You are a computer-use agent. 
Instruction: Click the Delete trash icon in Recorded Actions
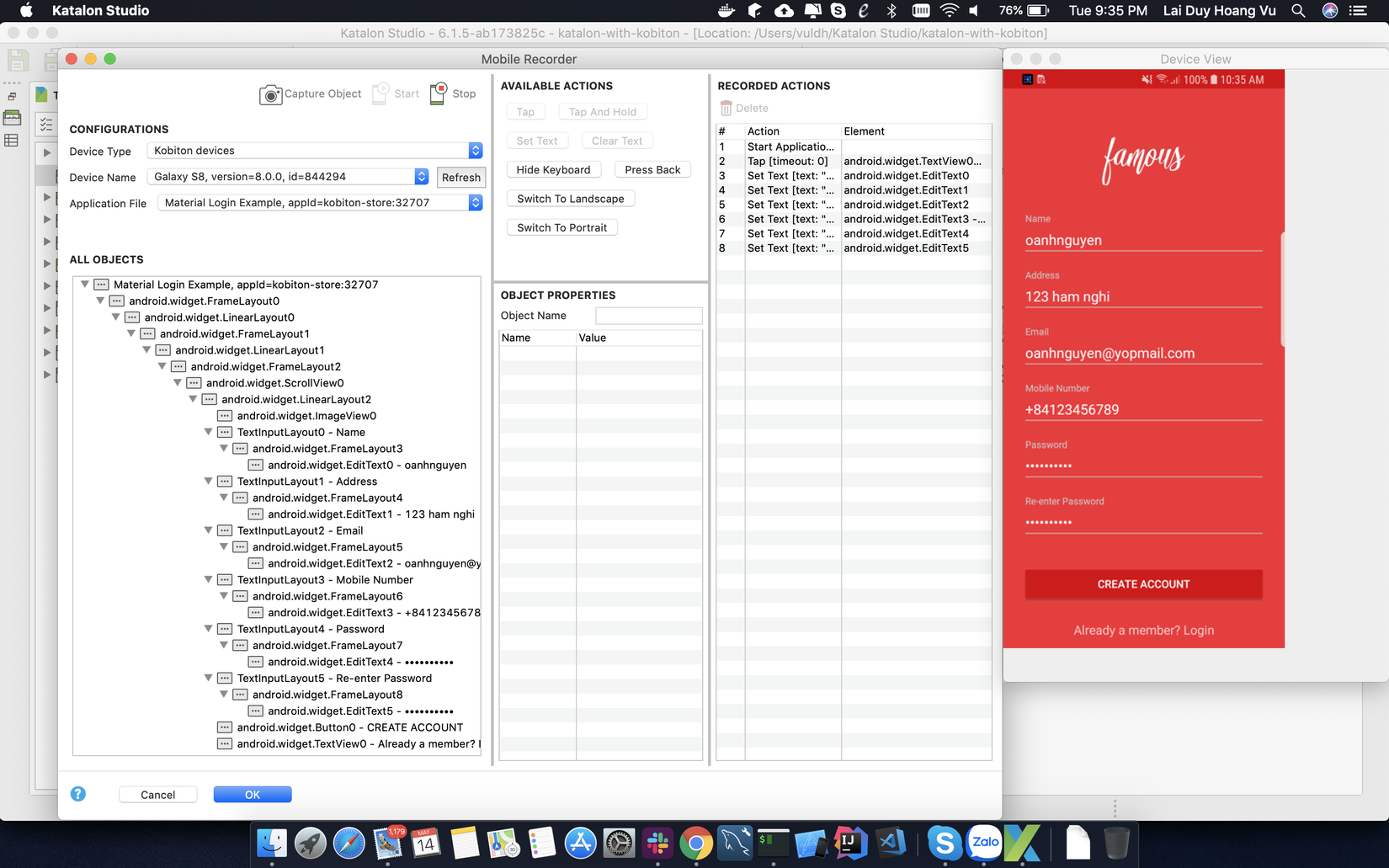coord(726,109)
